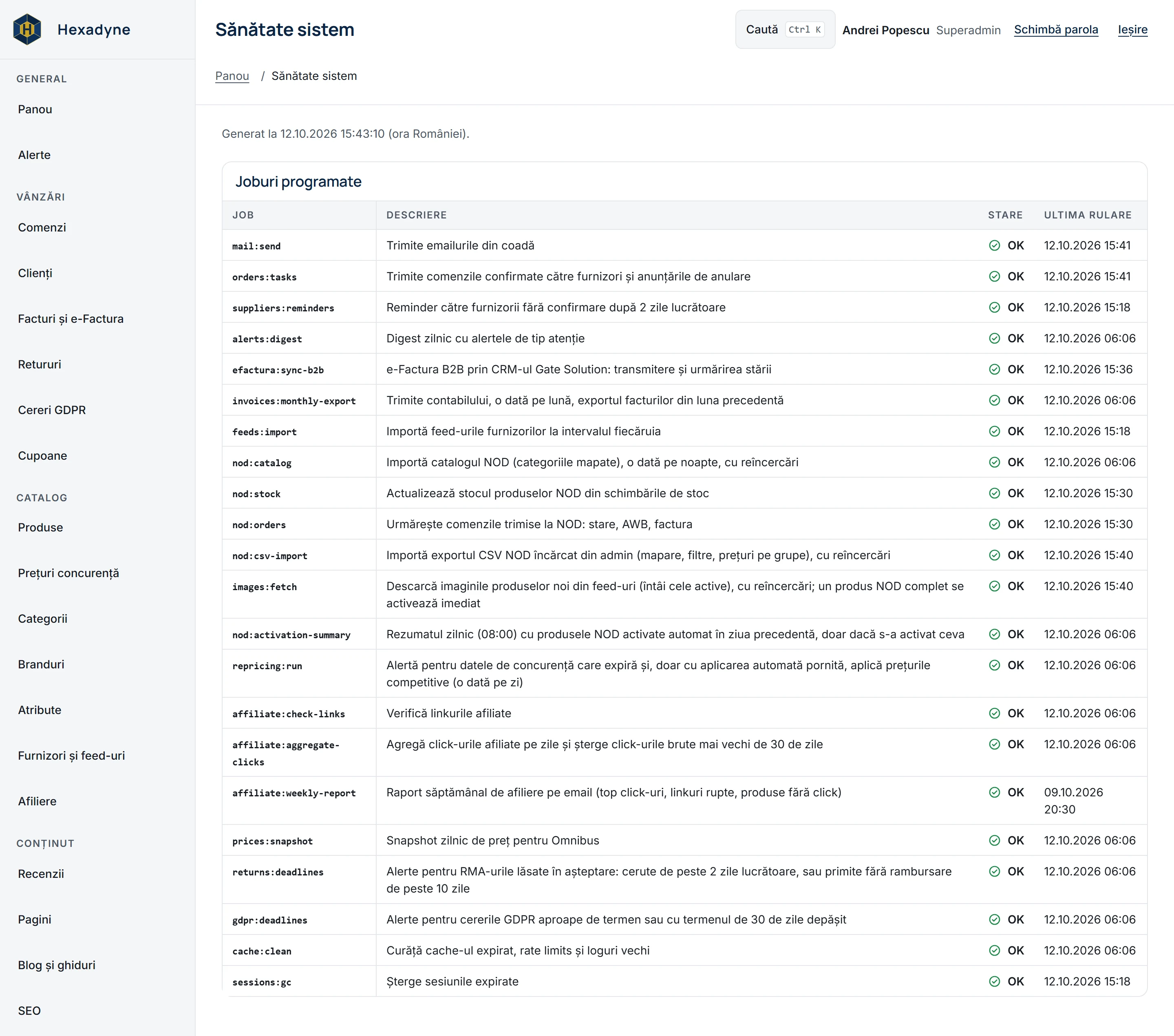This screenshot has width=1174, height=1036.
Task: Click the OK check icon for nod:catalog
Action: tap(994, 463)
